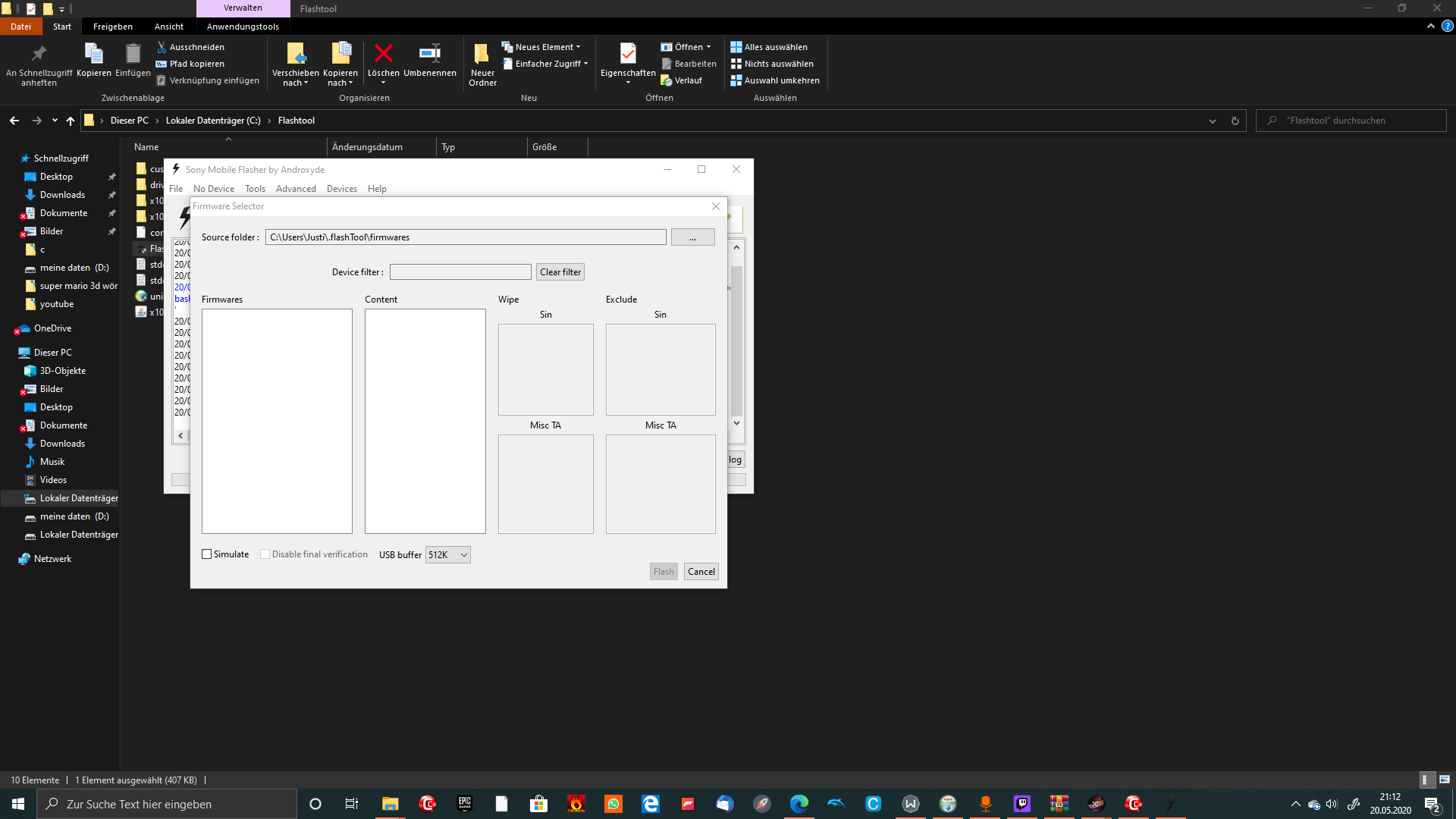Click the Umbenennen icon in ribbon
This screenshot has height=819, width=1456.
tap(430, 54)
